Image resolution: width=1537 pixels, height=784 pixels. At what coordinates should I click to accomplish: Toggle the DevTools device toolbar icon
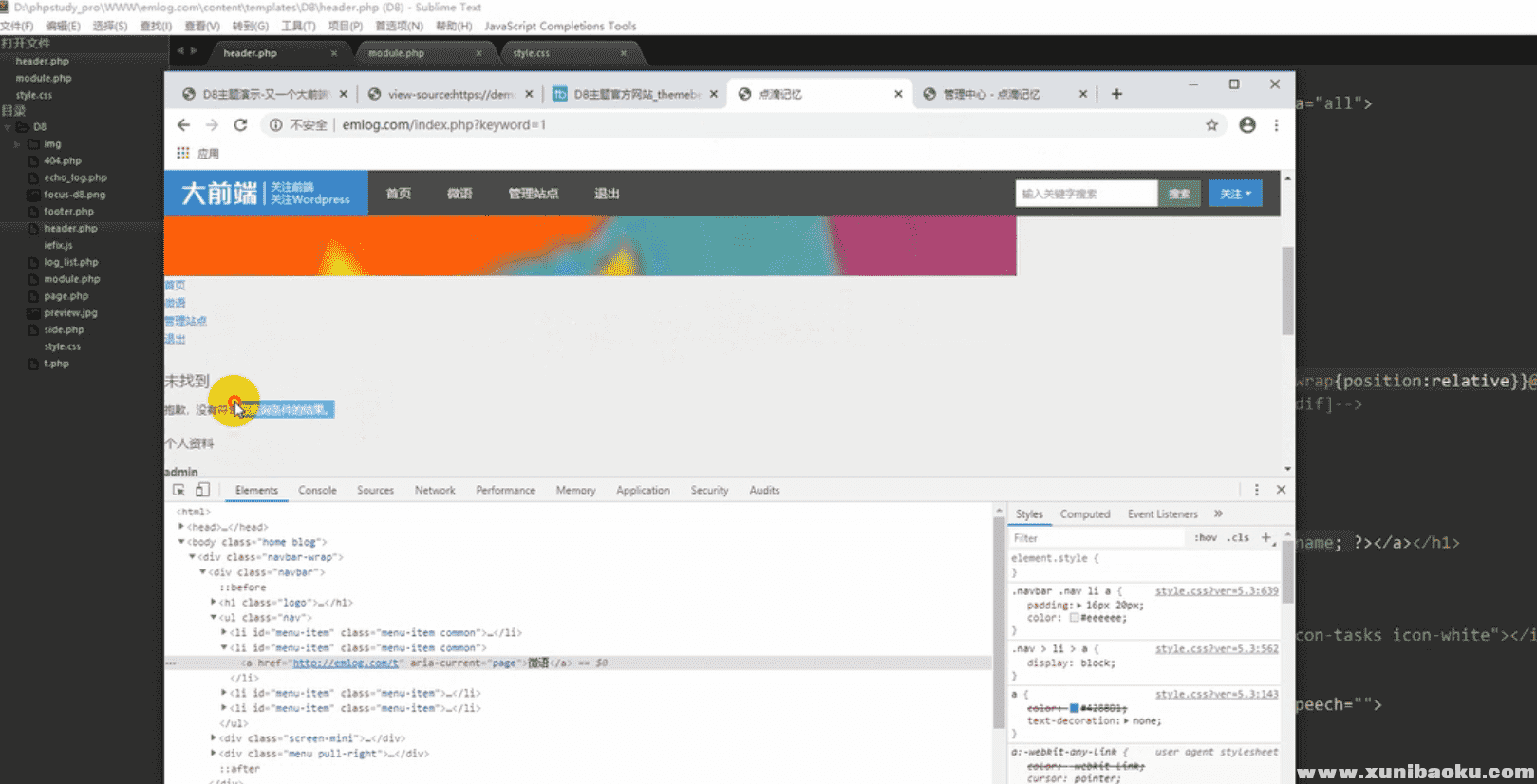[202, 490]
